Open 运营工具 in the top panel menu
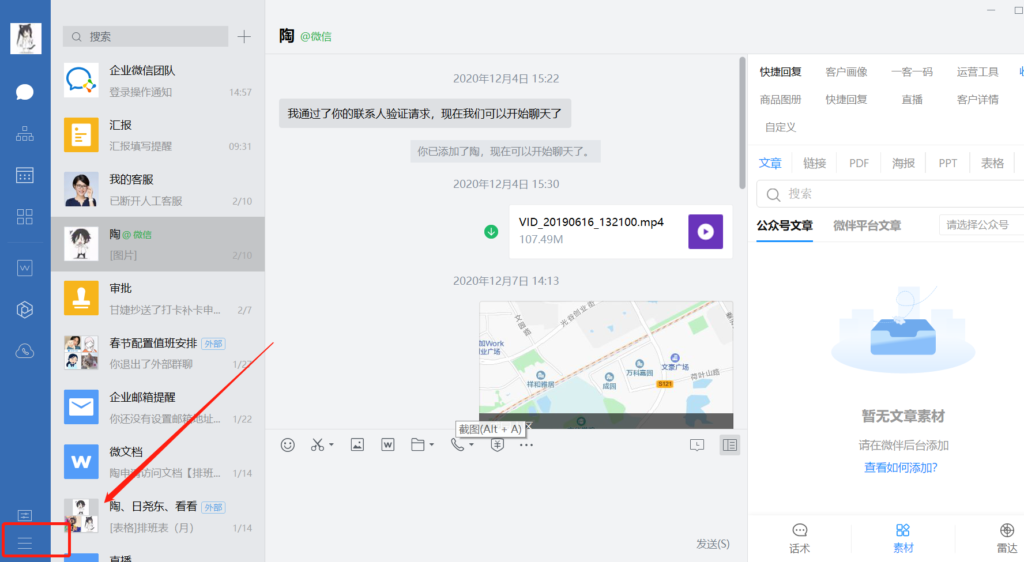 click(x=978, y=72)
